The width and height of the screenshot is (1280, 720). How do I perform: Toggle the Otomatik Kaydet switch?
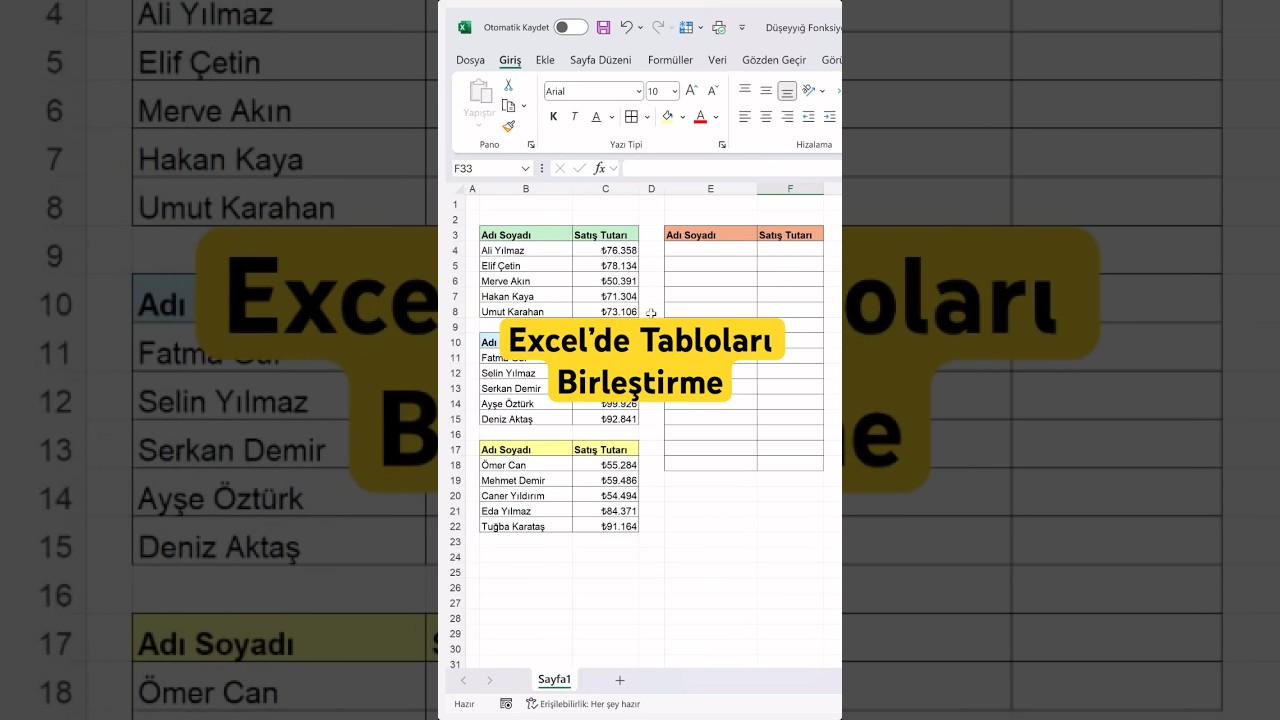point(571,27)
